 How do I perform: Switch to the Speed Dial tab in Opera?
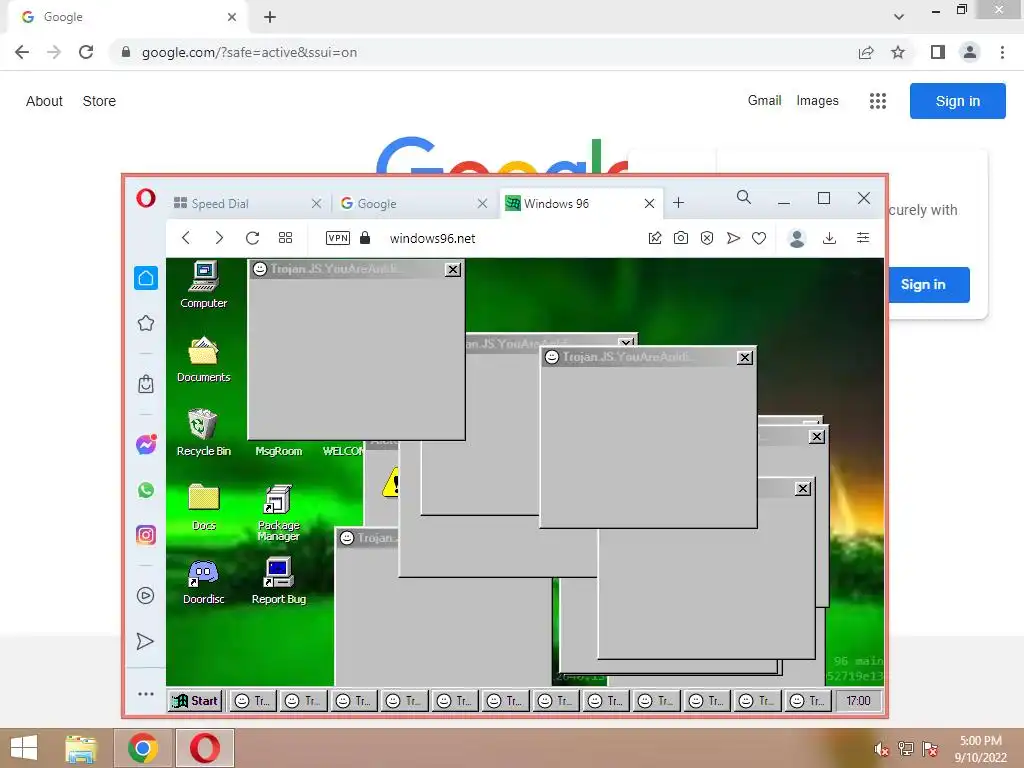tap(248, 204)
